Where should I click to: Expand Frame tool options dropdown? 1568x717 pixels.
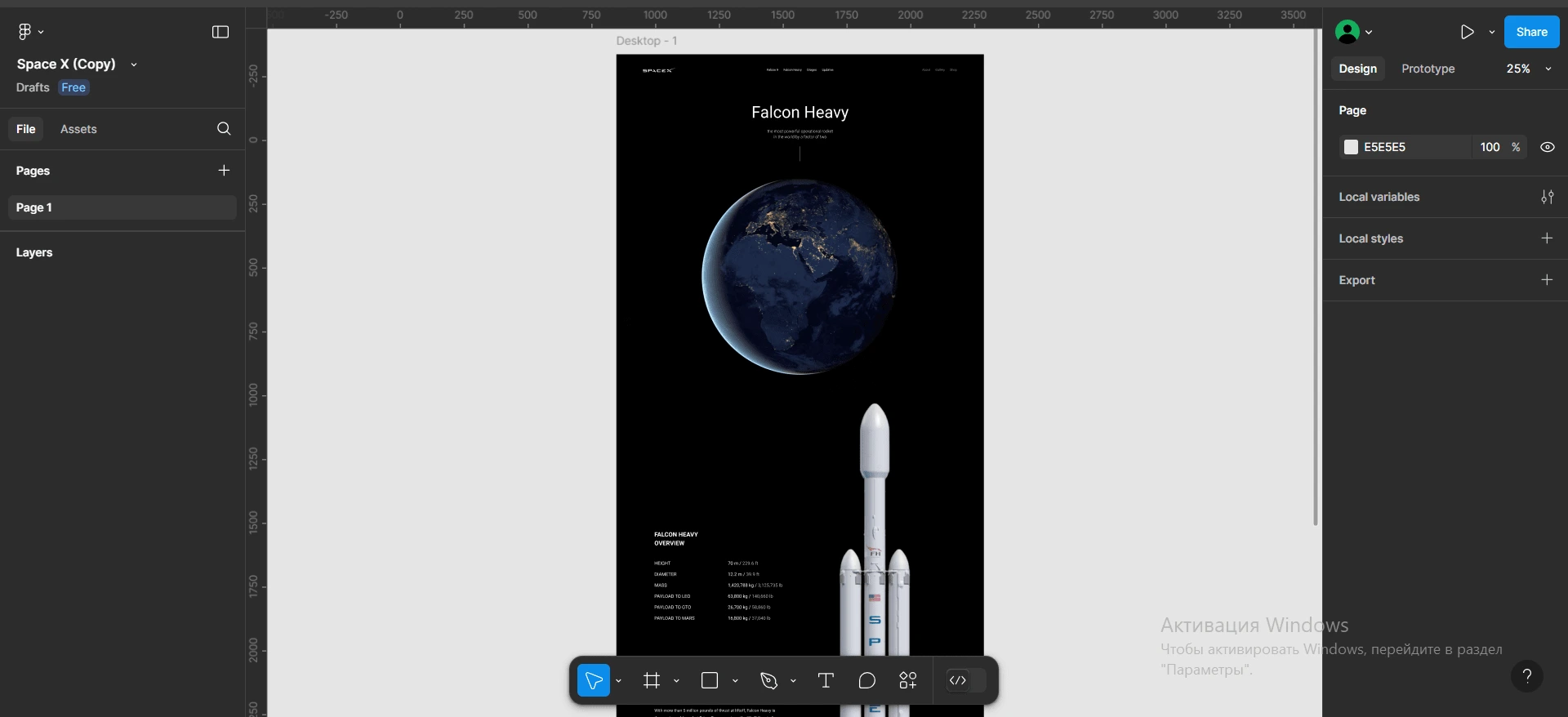pyautogui.click(x=676, y=681)
